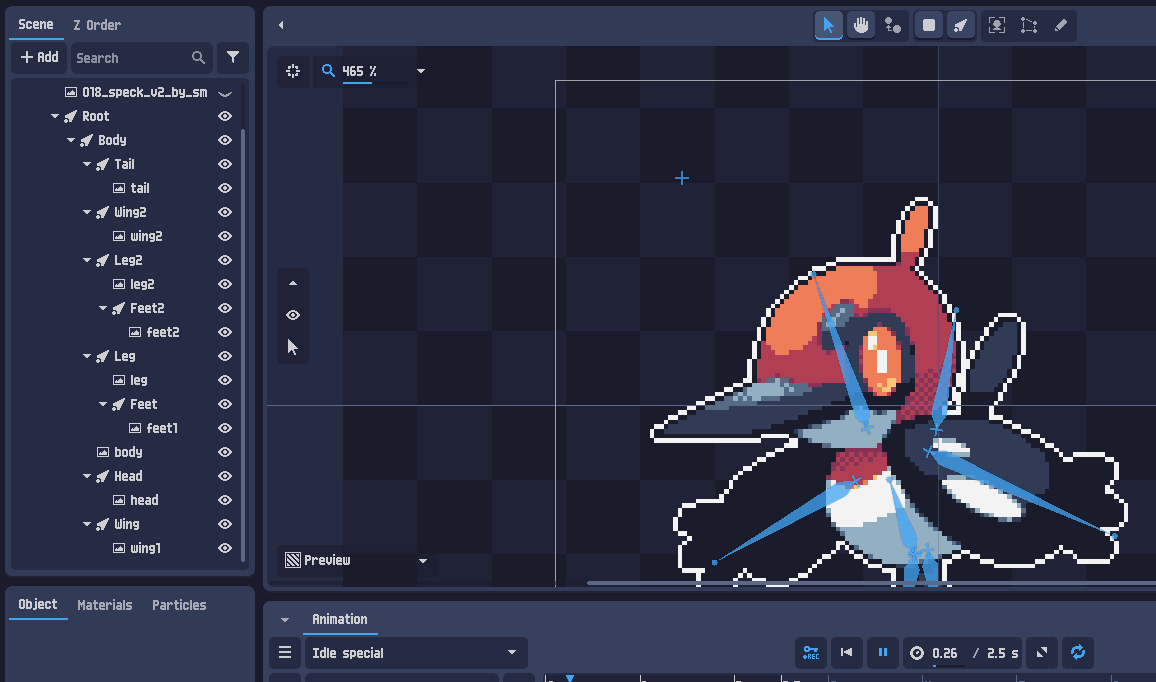Hide the leg2 sprite layer
The height and width of the screenshot is (682, 1156).
[x=225, y=284]
